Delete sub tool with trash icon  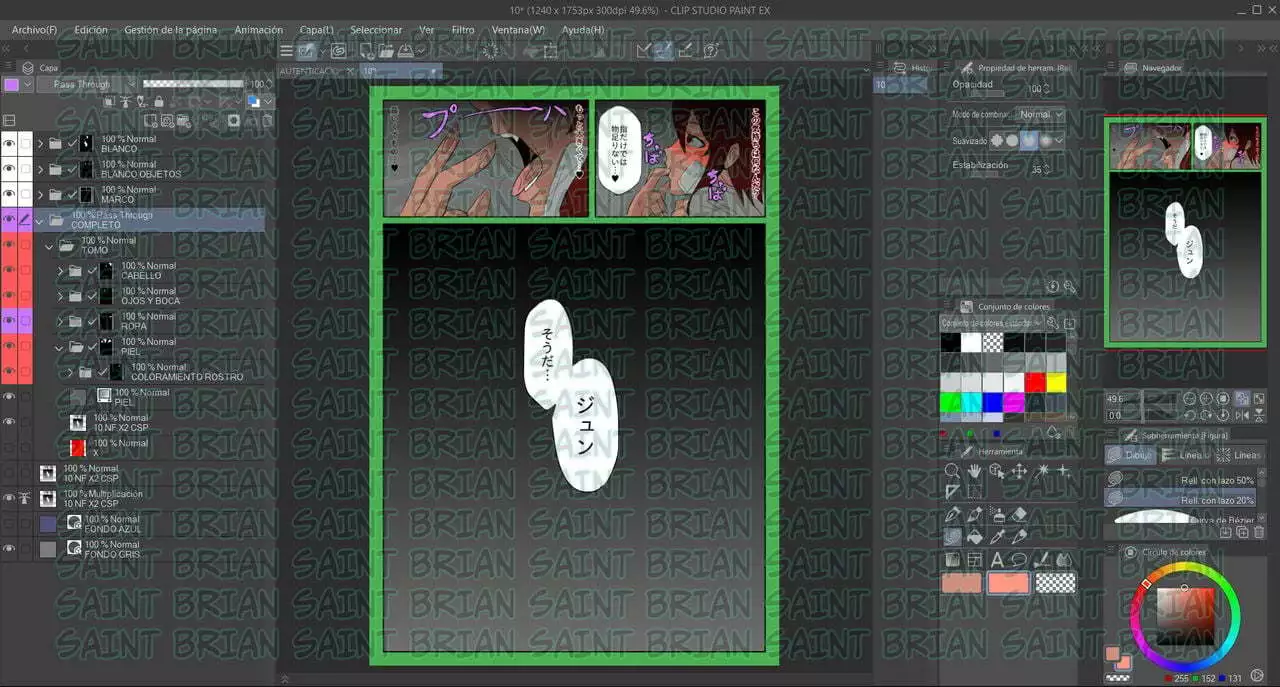pos(1258,533)
